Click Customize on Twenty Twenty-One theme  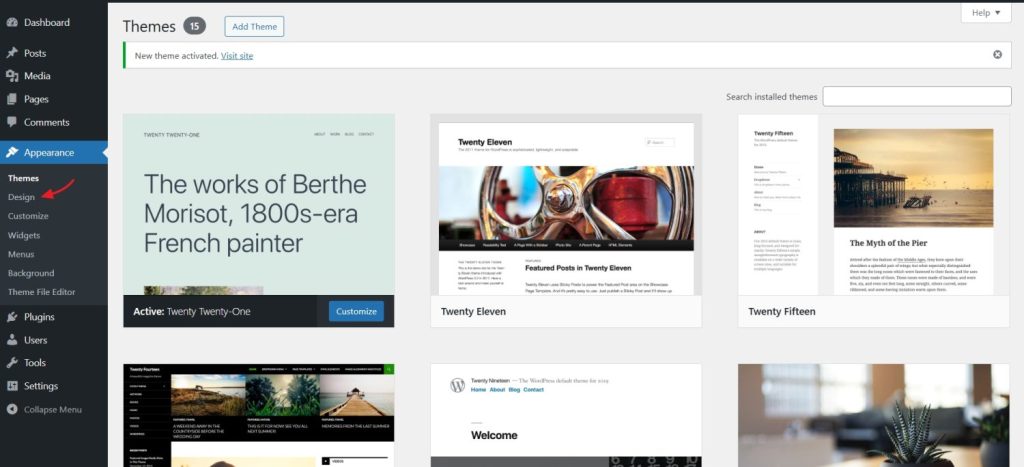[x=357, y=312]
